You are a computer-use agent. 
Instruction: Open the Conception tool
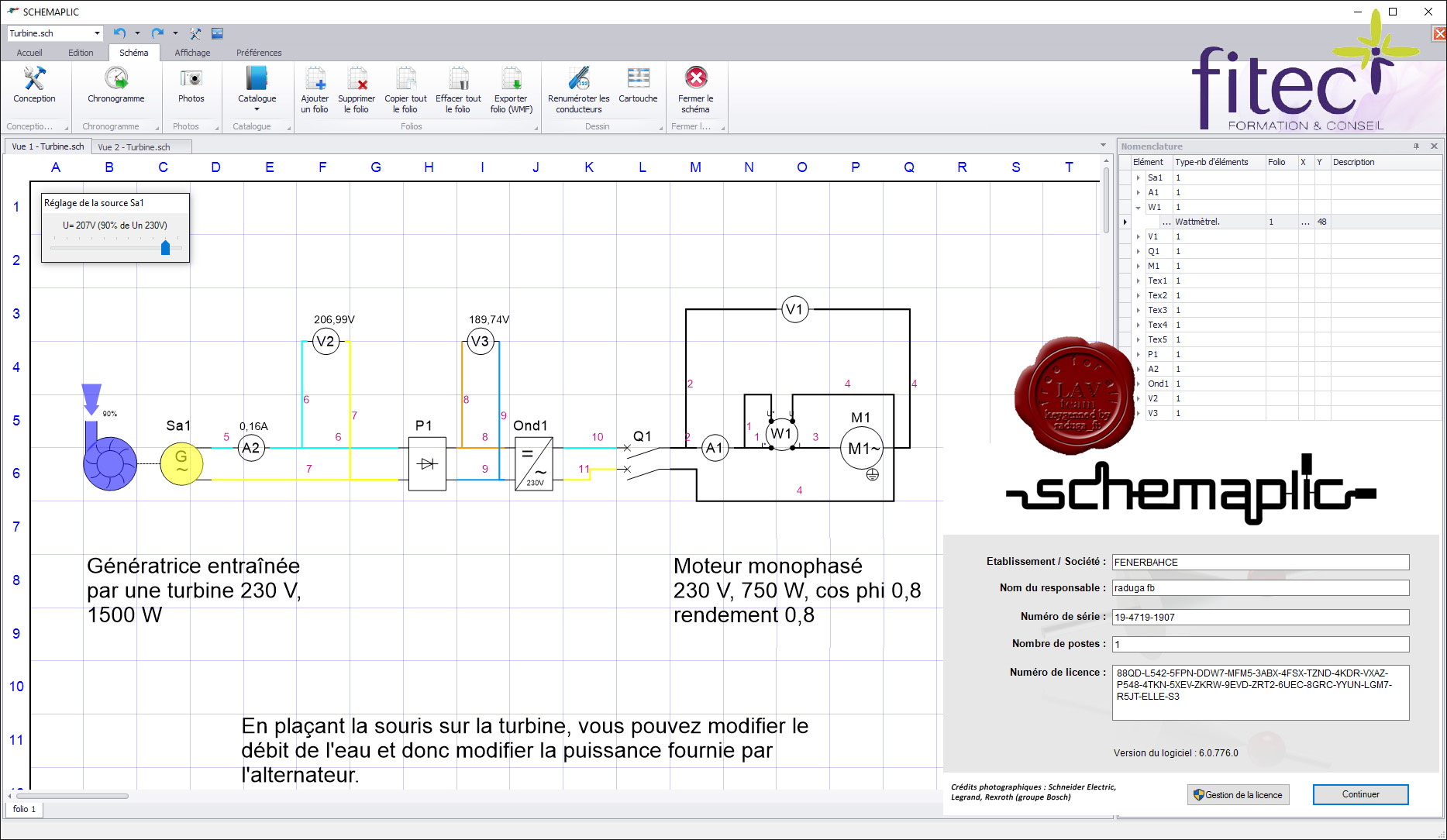point(34,85)
